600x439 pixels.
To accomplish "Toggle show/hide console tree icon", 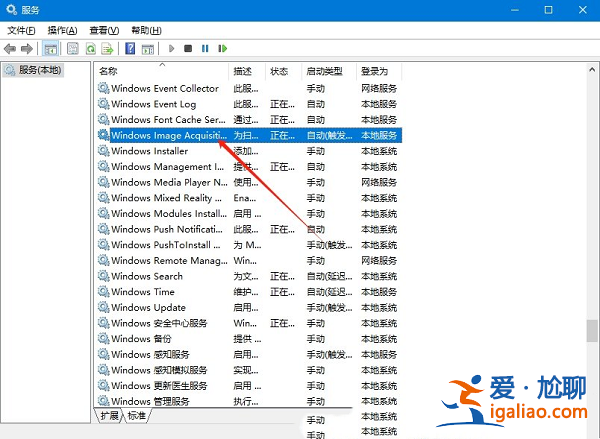I will pos(50,49).
